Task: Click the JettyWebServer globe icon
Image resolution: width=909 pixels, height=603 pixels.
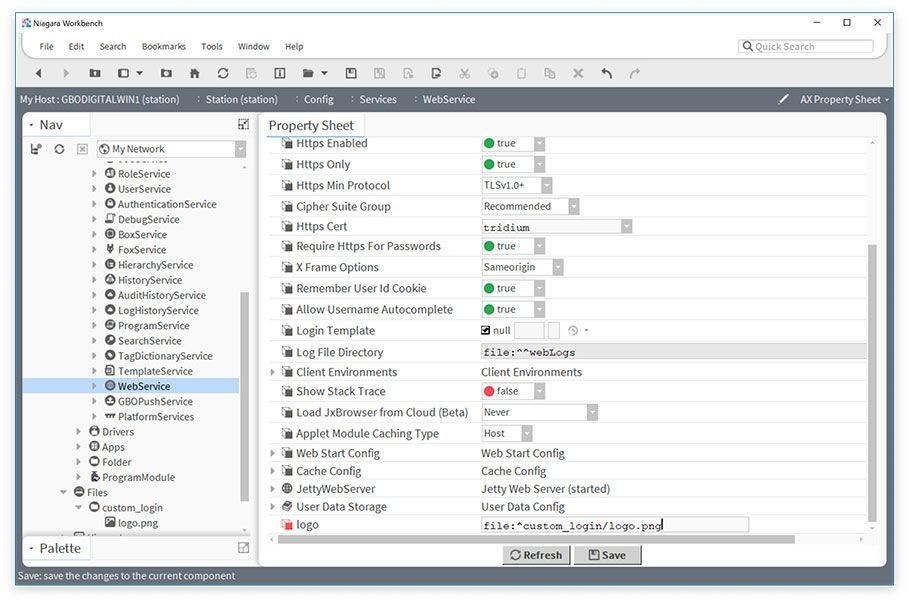Action: (x=287, y=489)
